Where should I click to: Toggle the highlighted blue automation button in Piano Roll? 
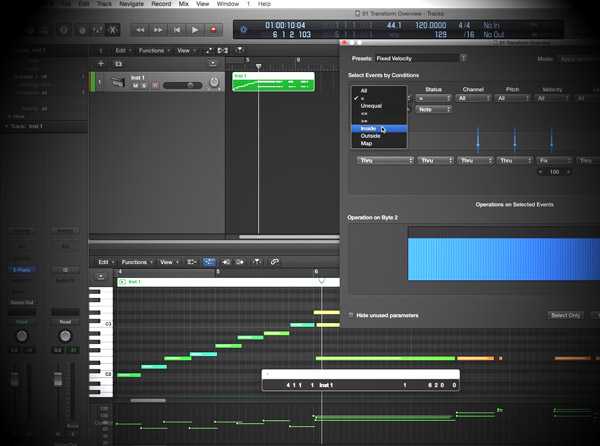point(209,262)
